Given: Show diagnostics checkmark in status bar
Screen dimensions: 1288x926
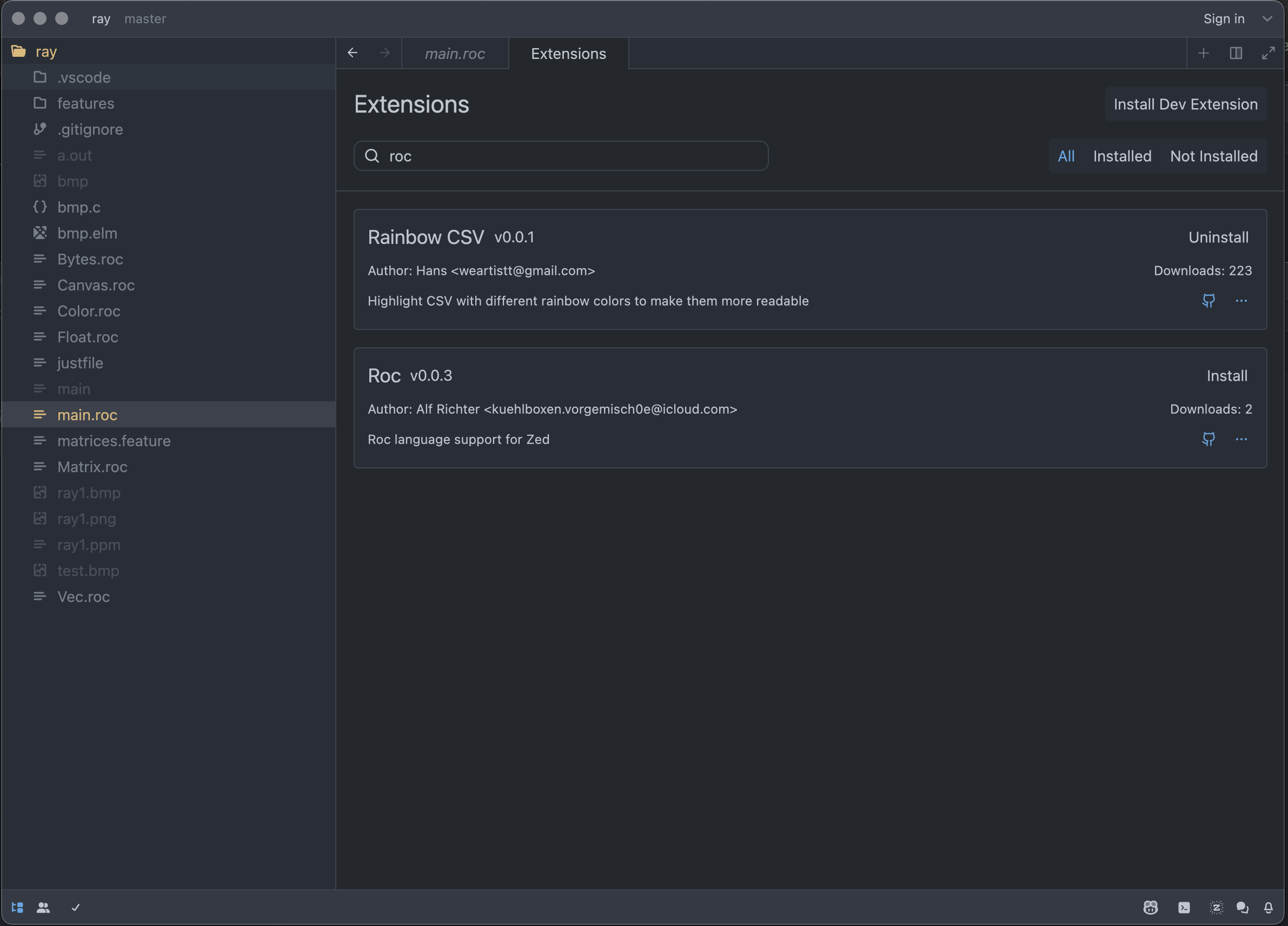Looking at the screenshot, I should click(76, 907).
